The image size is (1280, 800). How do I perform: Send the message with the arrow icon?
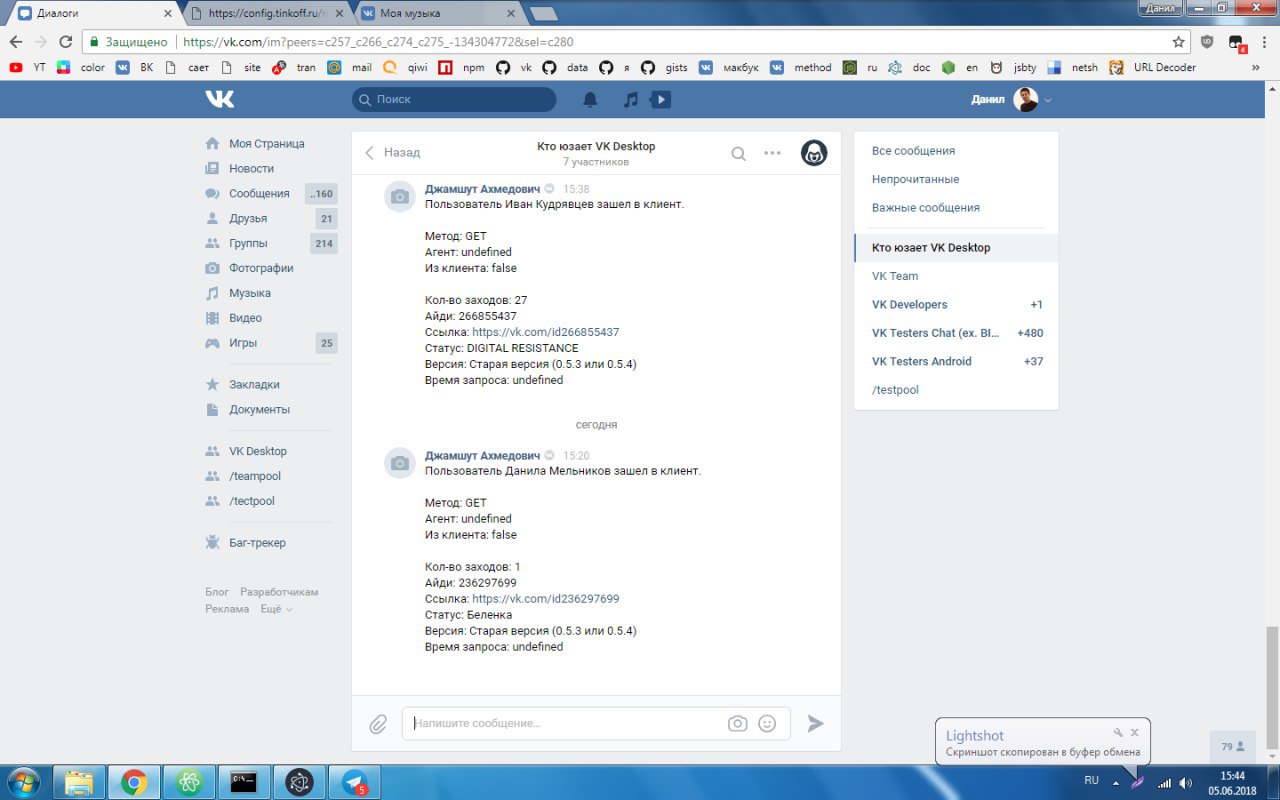(816, 723)
